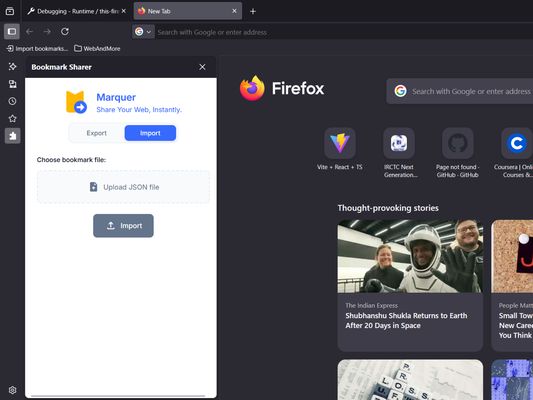Image resolution: width=533 pixels, height=400 pixels.
Task: Click the Marquer title text
Action: tap(116, 97)
